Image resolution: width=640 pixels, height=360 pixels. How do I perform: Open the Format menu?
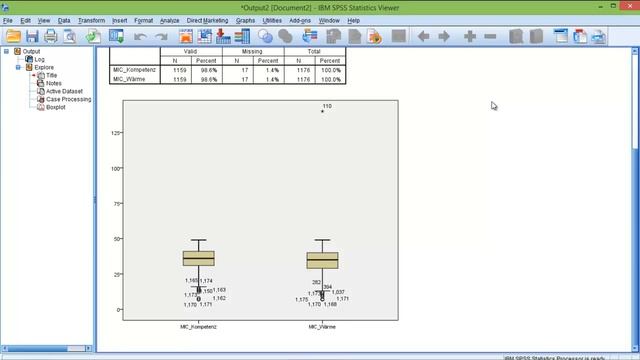point(143,20)
